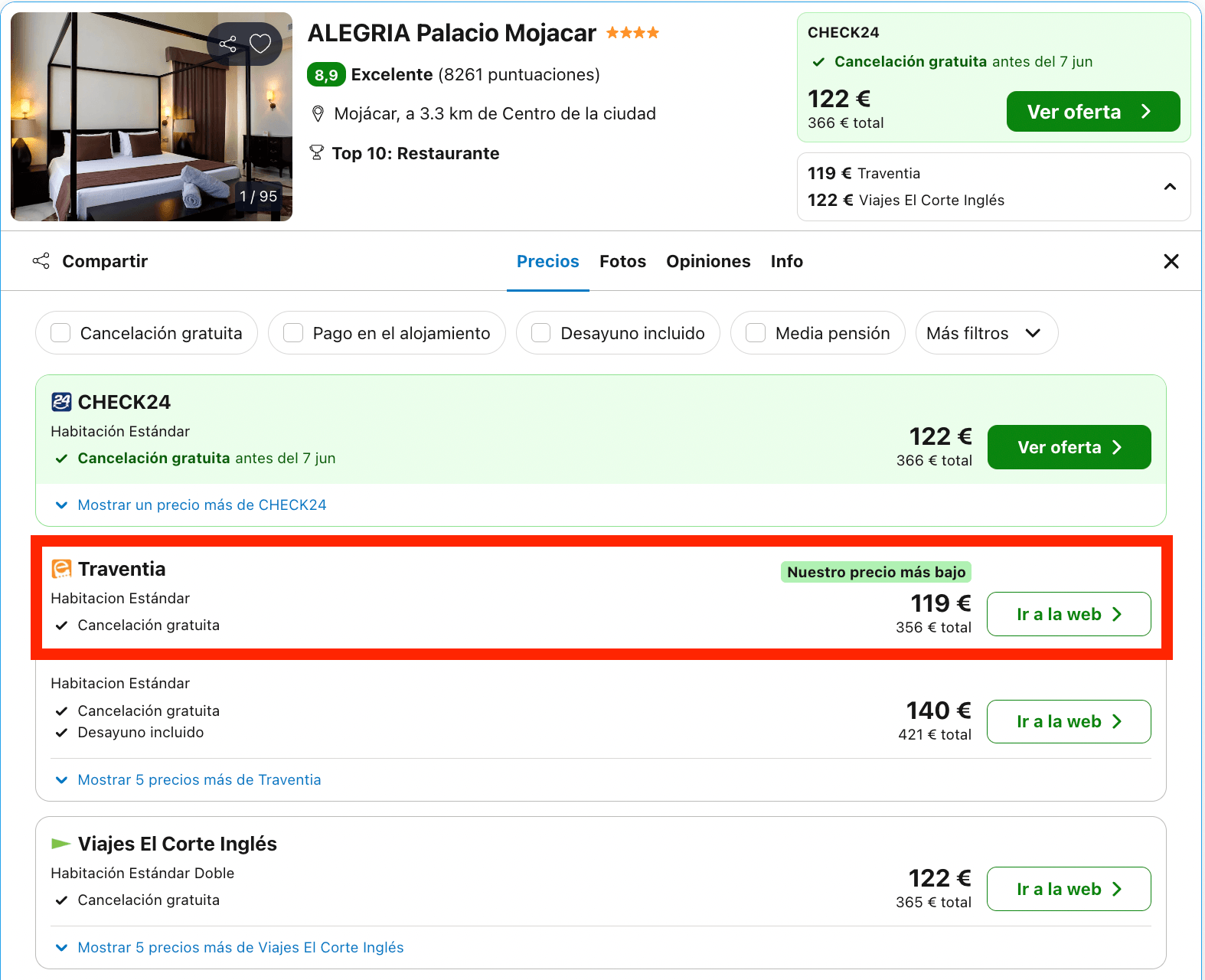Image resolution: width=1205 pixels, height=980 pixels.
Task: Tick the Media pensión filter checkbox
Action: (x=756, y=333)
